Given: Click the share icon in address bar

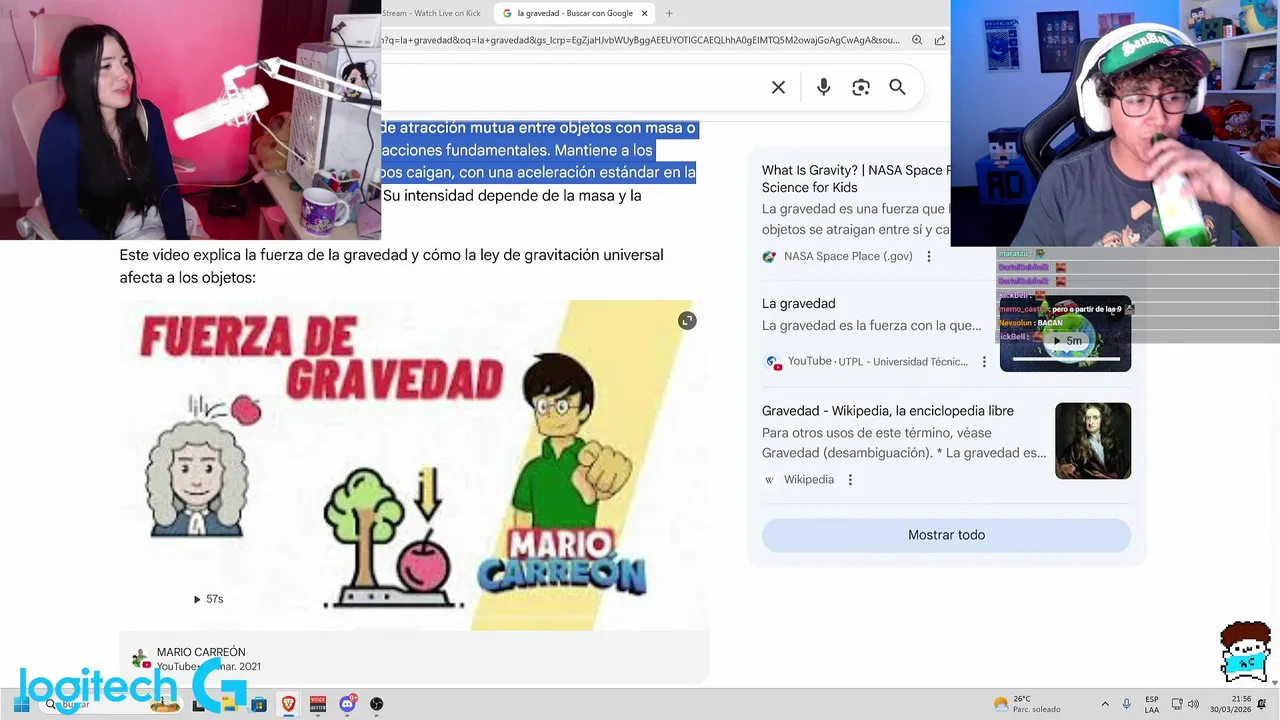Looking at the screenshot, I should (939, 40).
